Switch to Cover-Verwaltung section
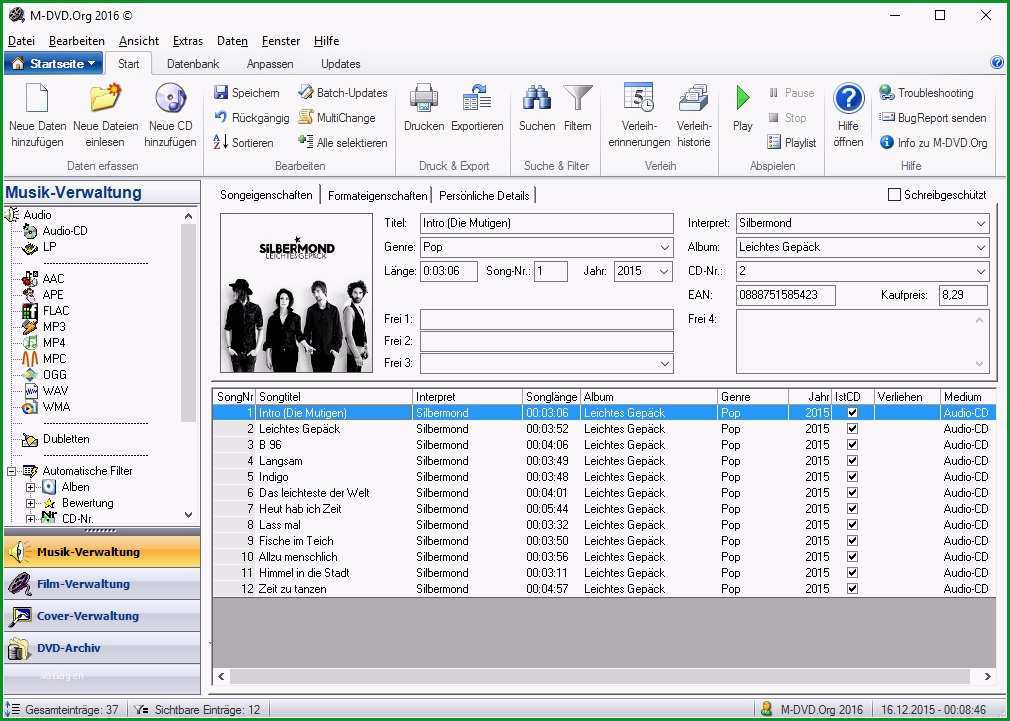The height and width of the screenshot is (721, 1010). 102,616
